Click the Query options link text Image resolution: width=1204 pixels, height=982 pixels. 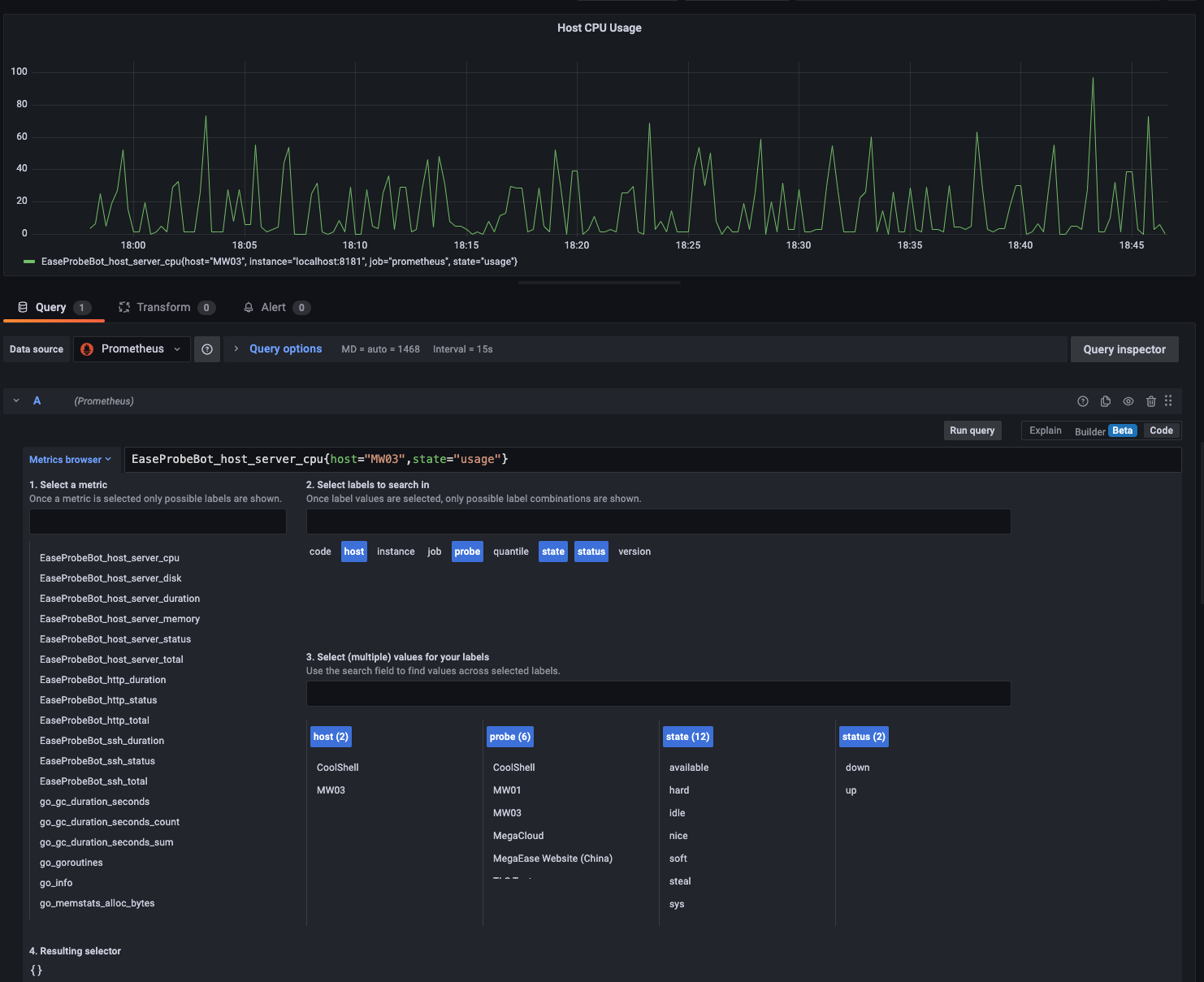pos(286,349)
